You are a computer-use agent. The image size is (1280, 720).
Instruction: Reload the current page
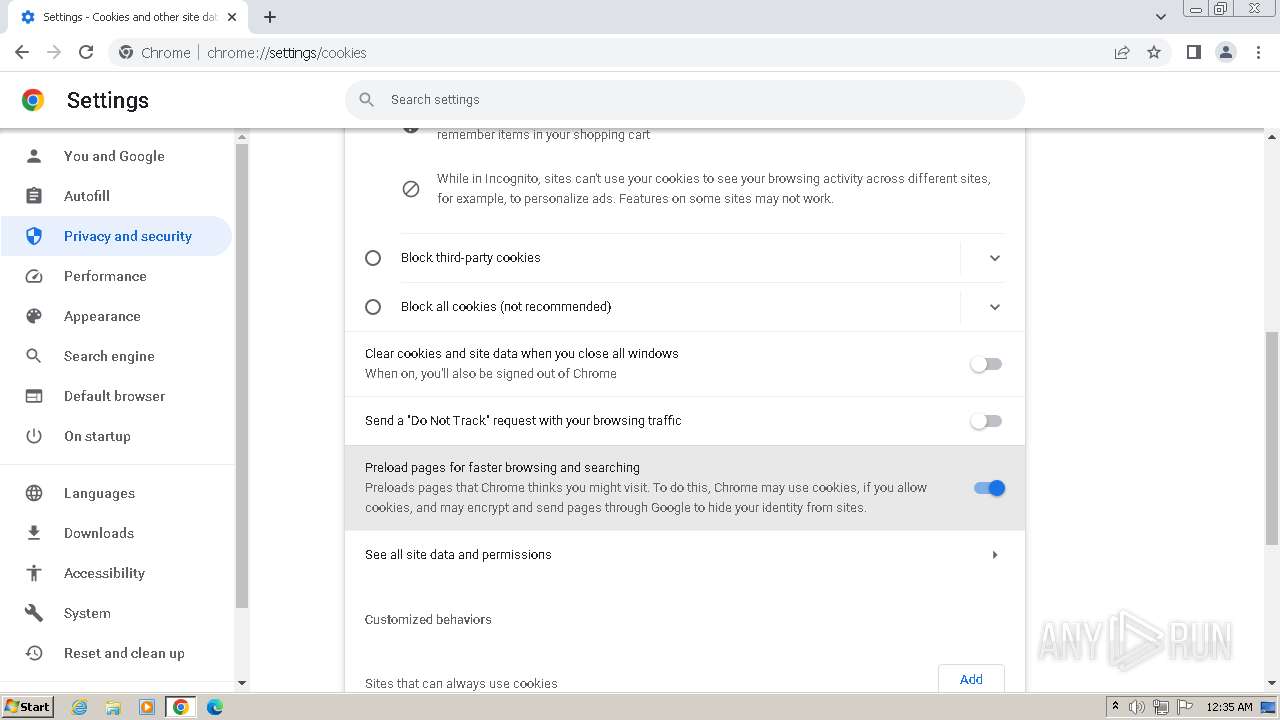[x=86, y=52]
